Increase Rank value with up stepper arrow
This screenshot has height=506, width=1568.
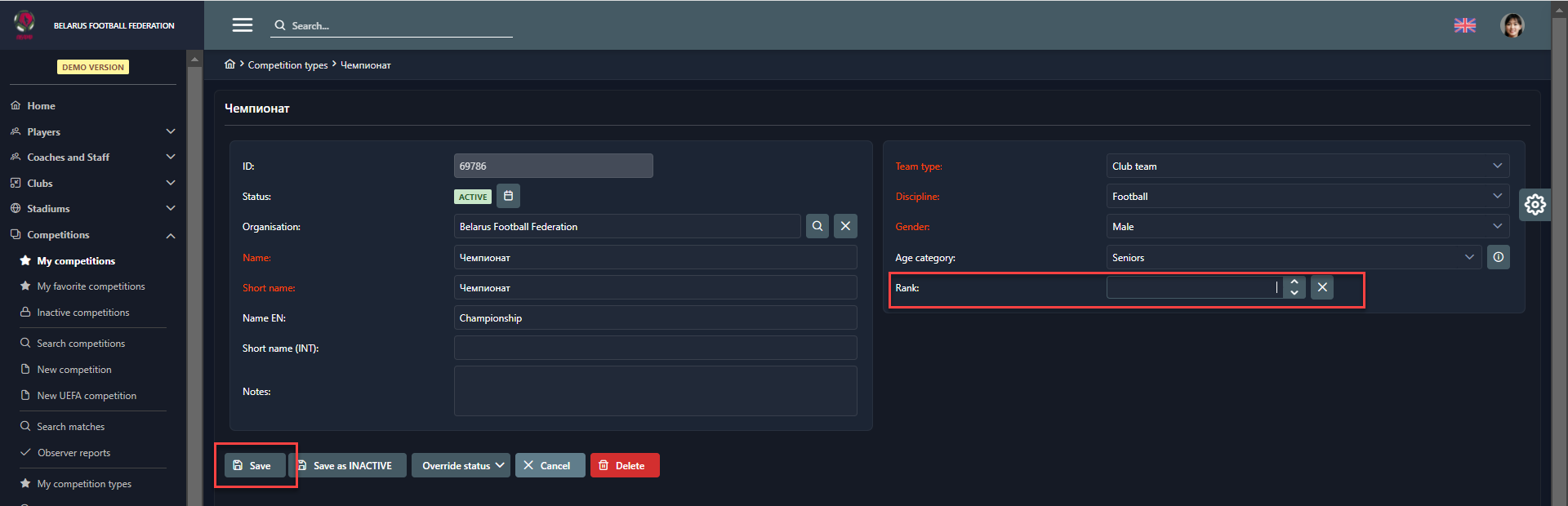click(1294, 282)
